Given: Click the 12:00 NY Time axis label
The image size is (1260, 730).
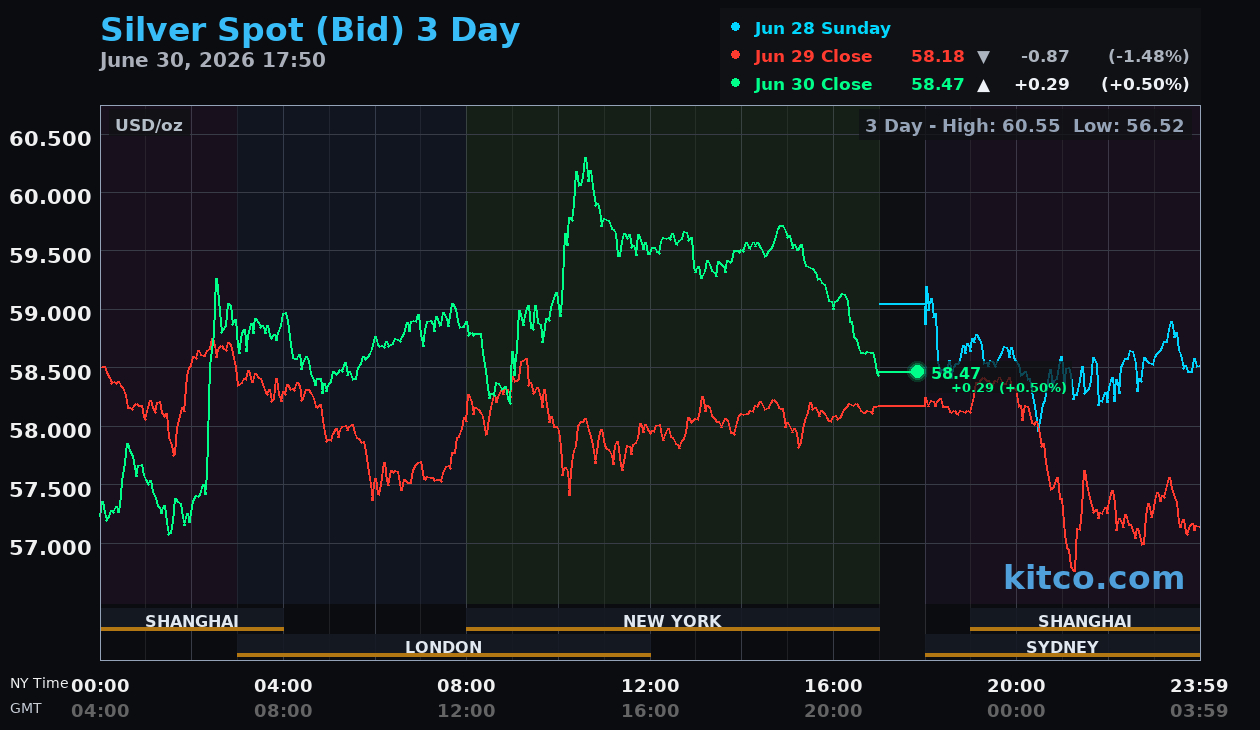Looking at the screenshot, I should (x=650, y=686).
